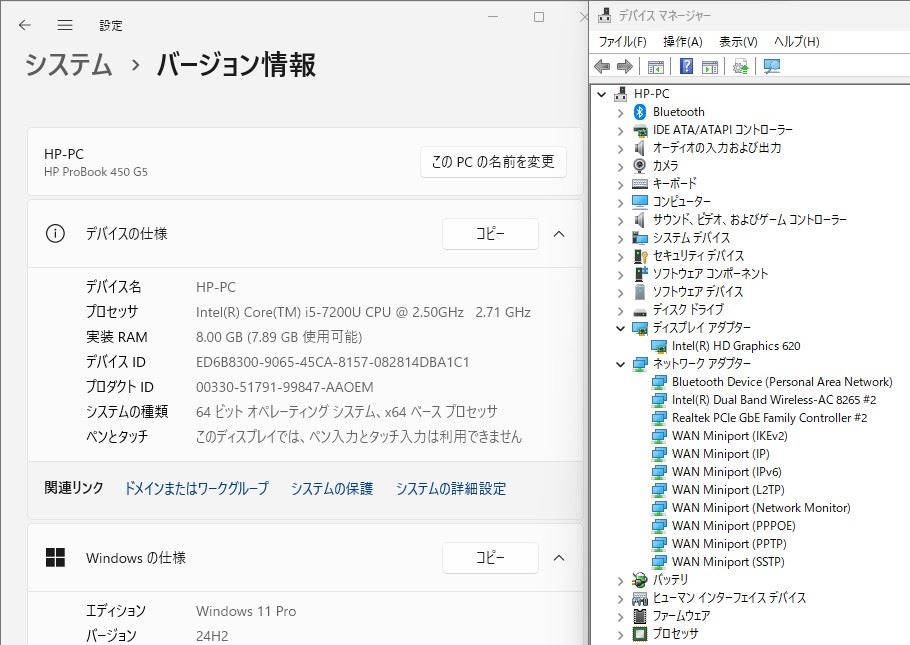
Task: Open the ヘルプ(H) menu
Action: (796, 41)
